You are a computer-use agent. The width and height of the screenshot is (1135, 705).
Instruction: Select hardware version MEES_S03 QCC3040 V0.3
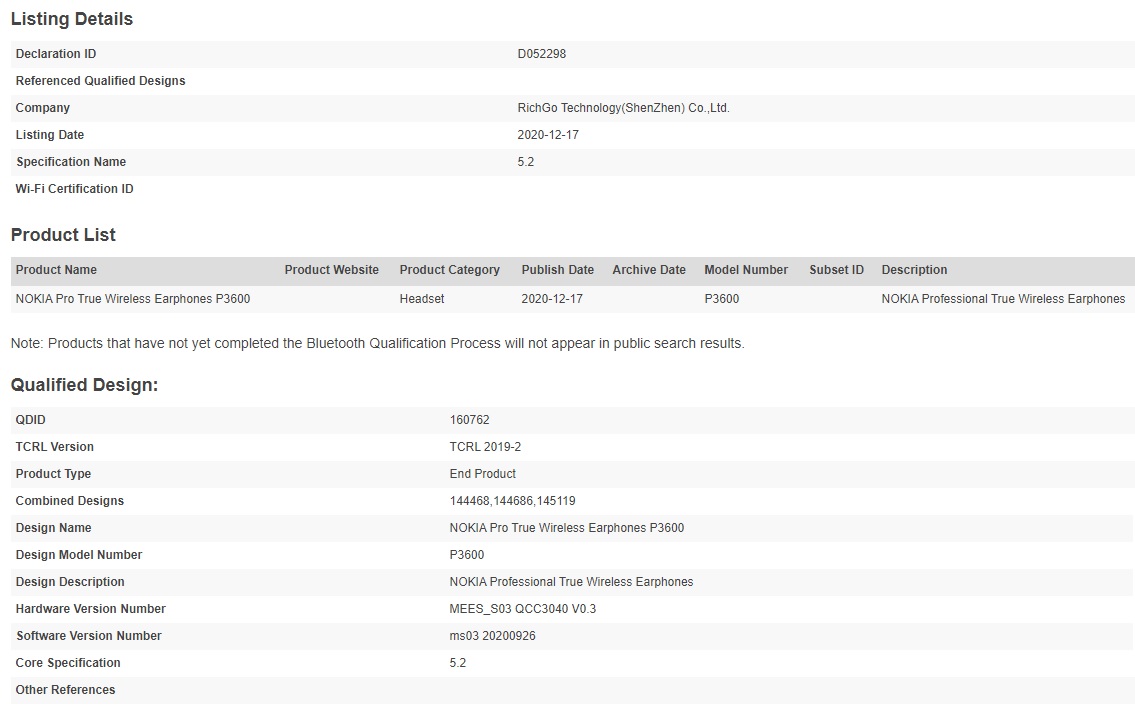pyautogui.click(x=523, y=609)
